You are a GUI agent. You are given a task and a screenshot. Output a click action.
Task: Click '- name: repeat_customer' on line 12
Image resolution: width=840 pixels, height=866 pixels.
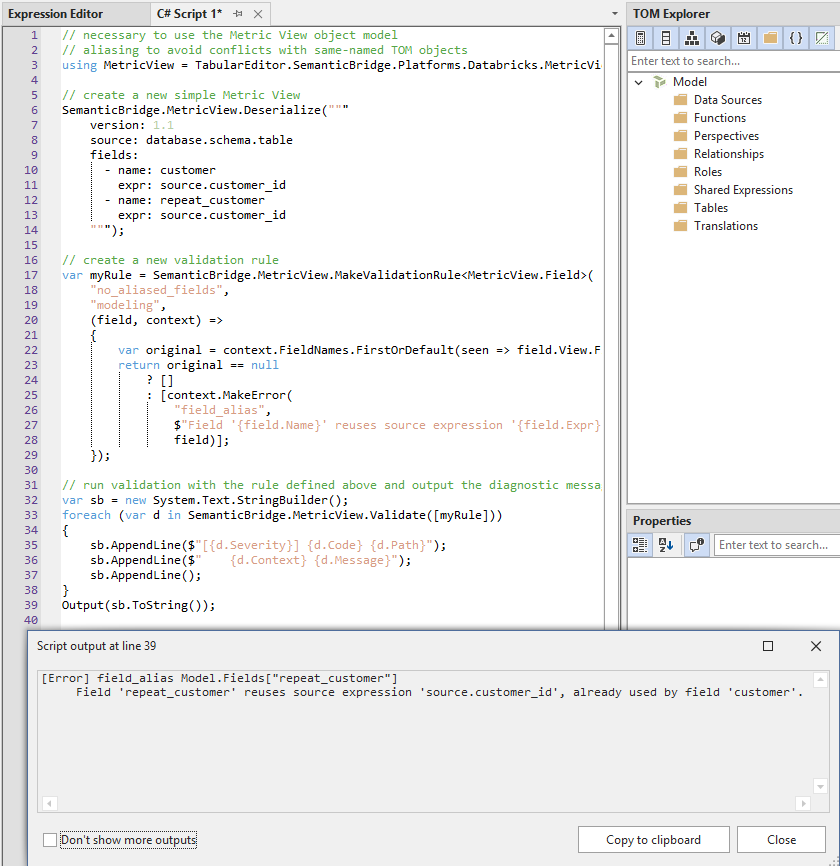[184, 200]
